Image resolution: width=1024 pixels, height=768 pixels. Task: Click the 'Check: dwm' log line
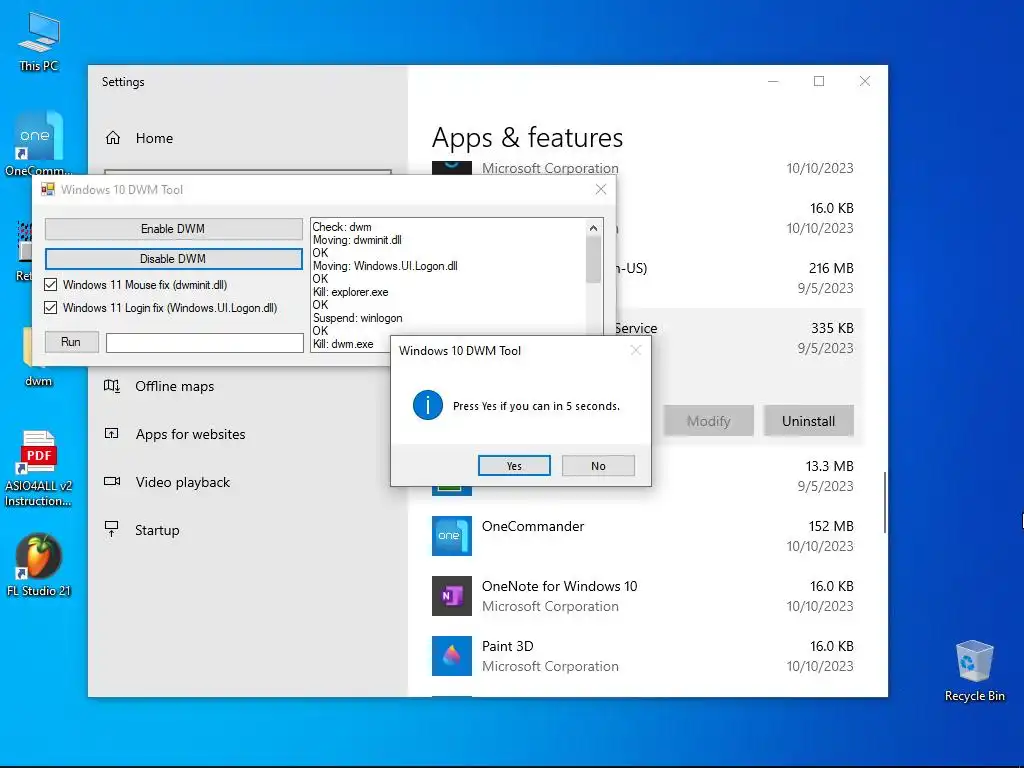342,227
